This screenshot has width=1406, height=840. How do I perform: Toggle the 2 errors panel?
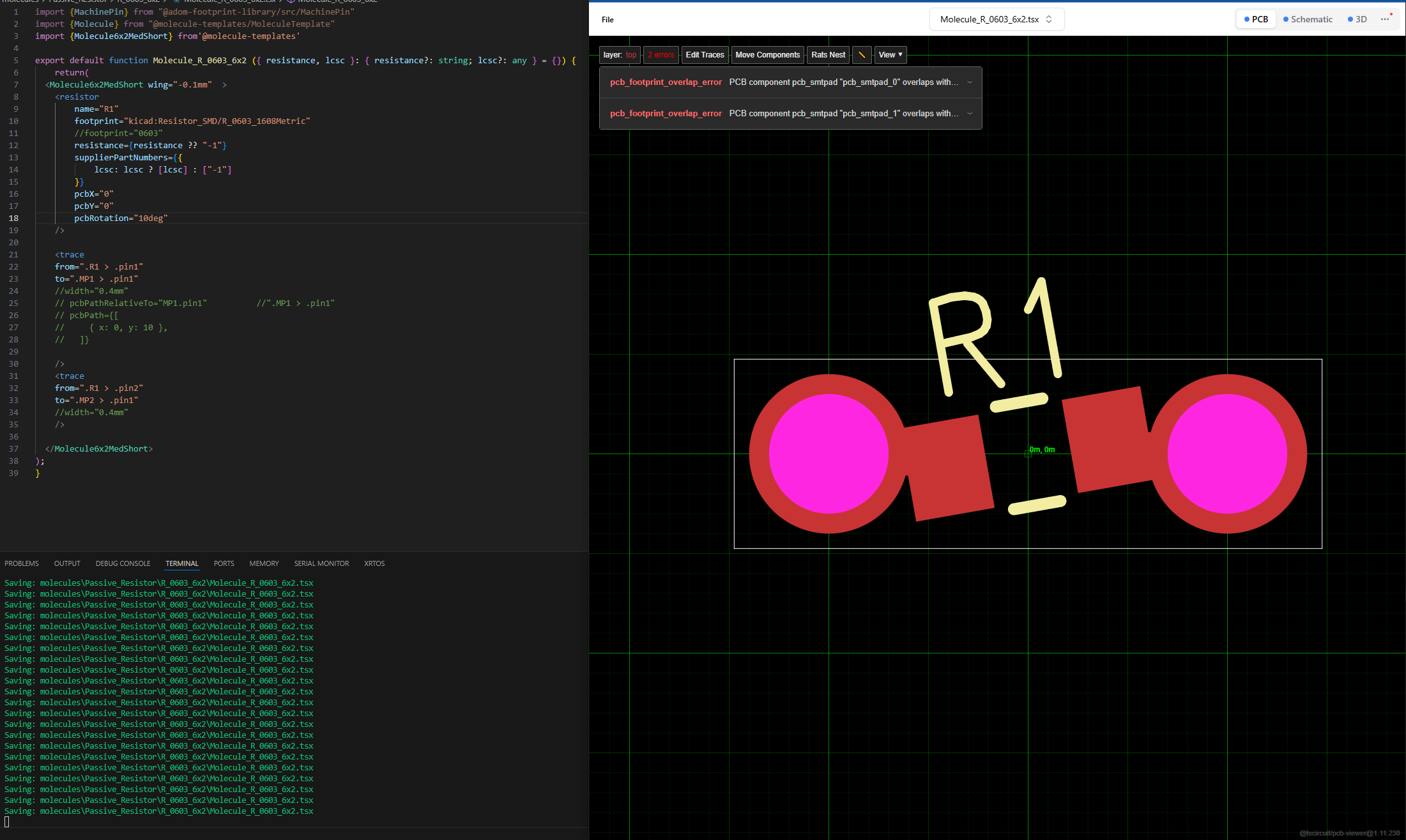tap(661, 55)
